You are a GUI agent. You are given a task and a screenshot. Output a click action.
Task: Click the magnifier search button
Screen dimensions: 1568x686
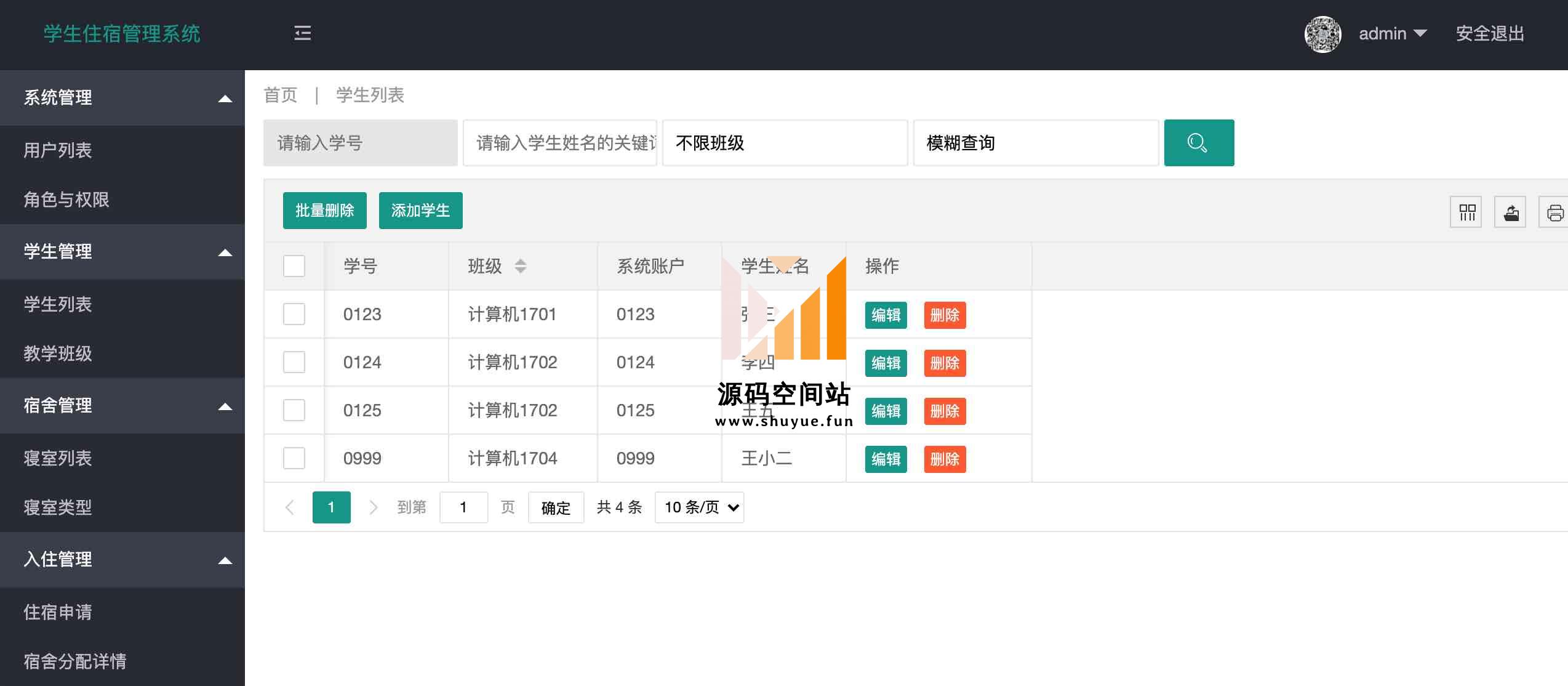pyautogui.click(x=1199, y=143)
